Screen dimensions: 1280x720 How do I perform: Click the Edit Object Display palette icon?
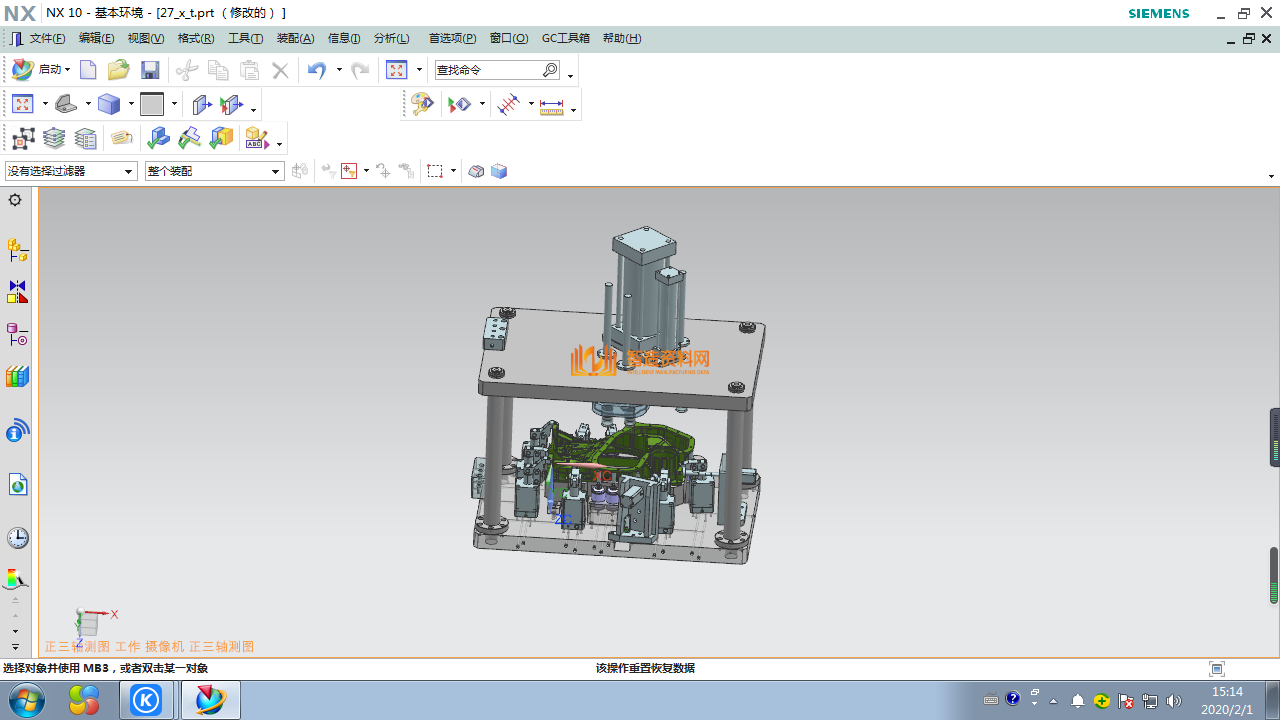(422, 104)
